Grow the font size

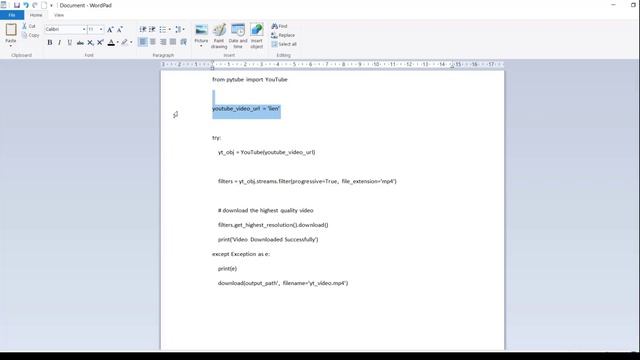tap(110, 29)
